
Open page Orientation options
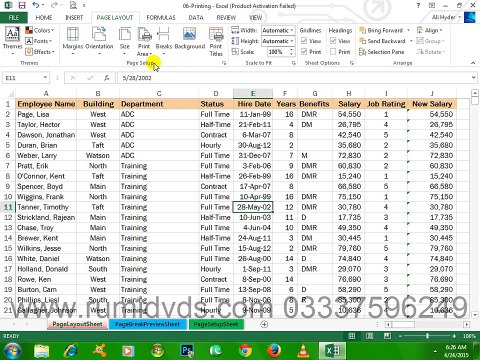coord(99,41)
